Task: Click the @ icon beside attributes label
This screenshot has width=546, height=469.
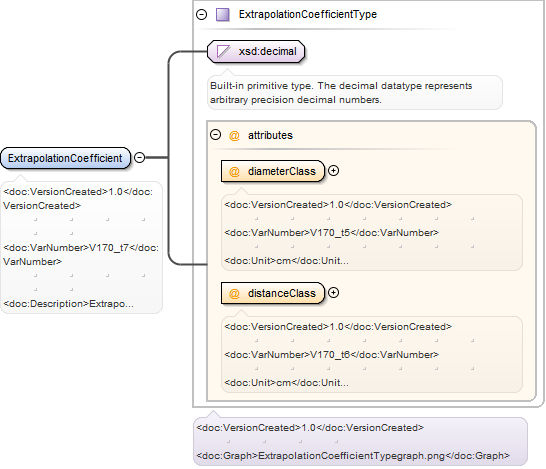Action: pos(234,135)
